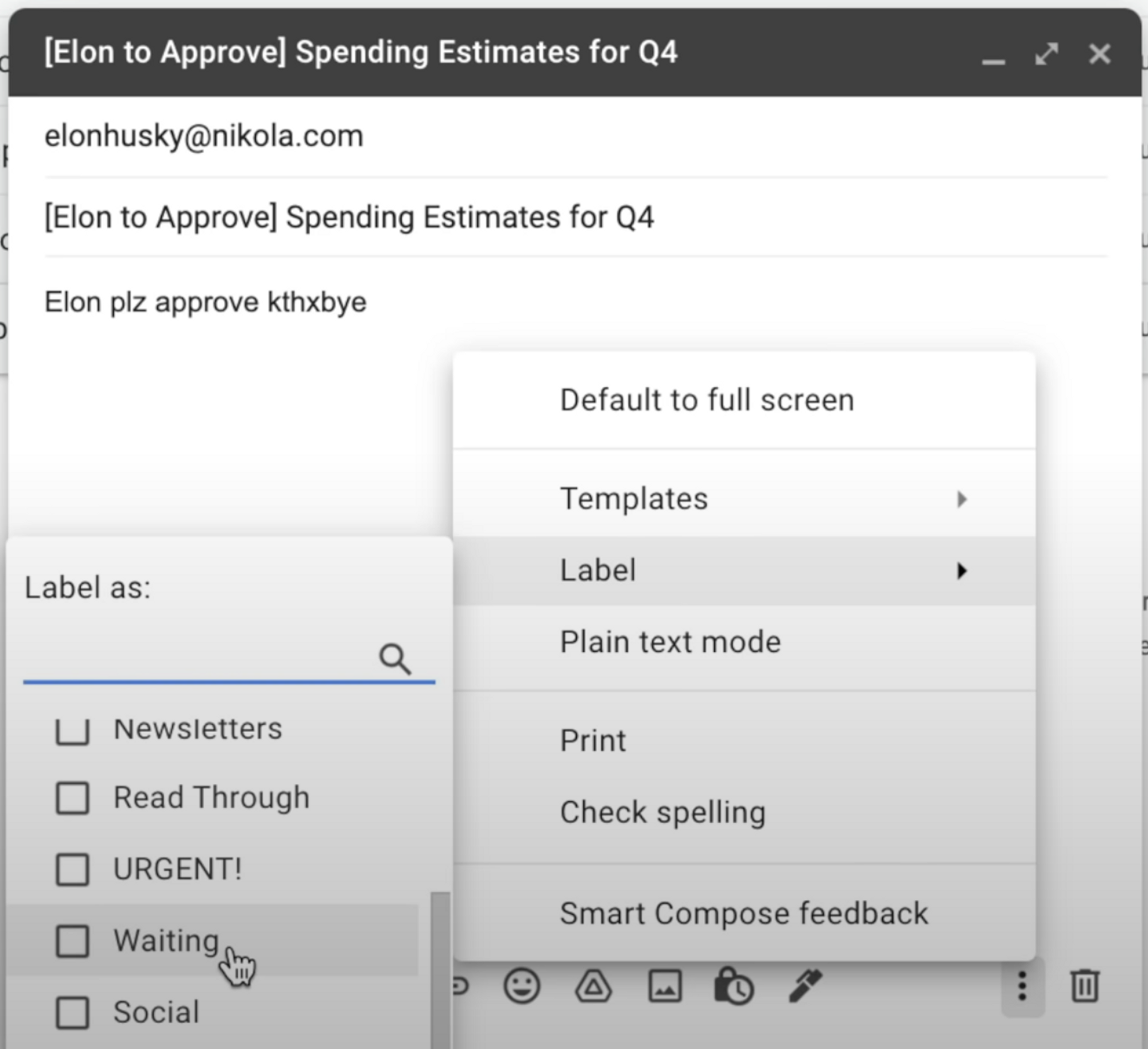The image size is (1148, 1049).
Task: Toggle confidential mode lock-clock icon
Action: click(x=734, y=985)
